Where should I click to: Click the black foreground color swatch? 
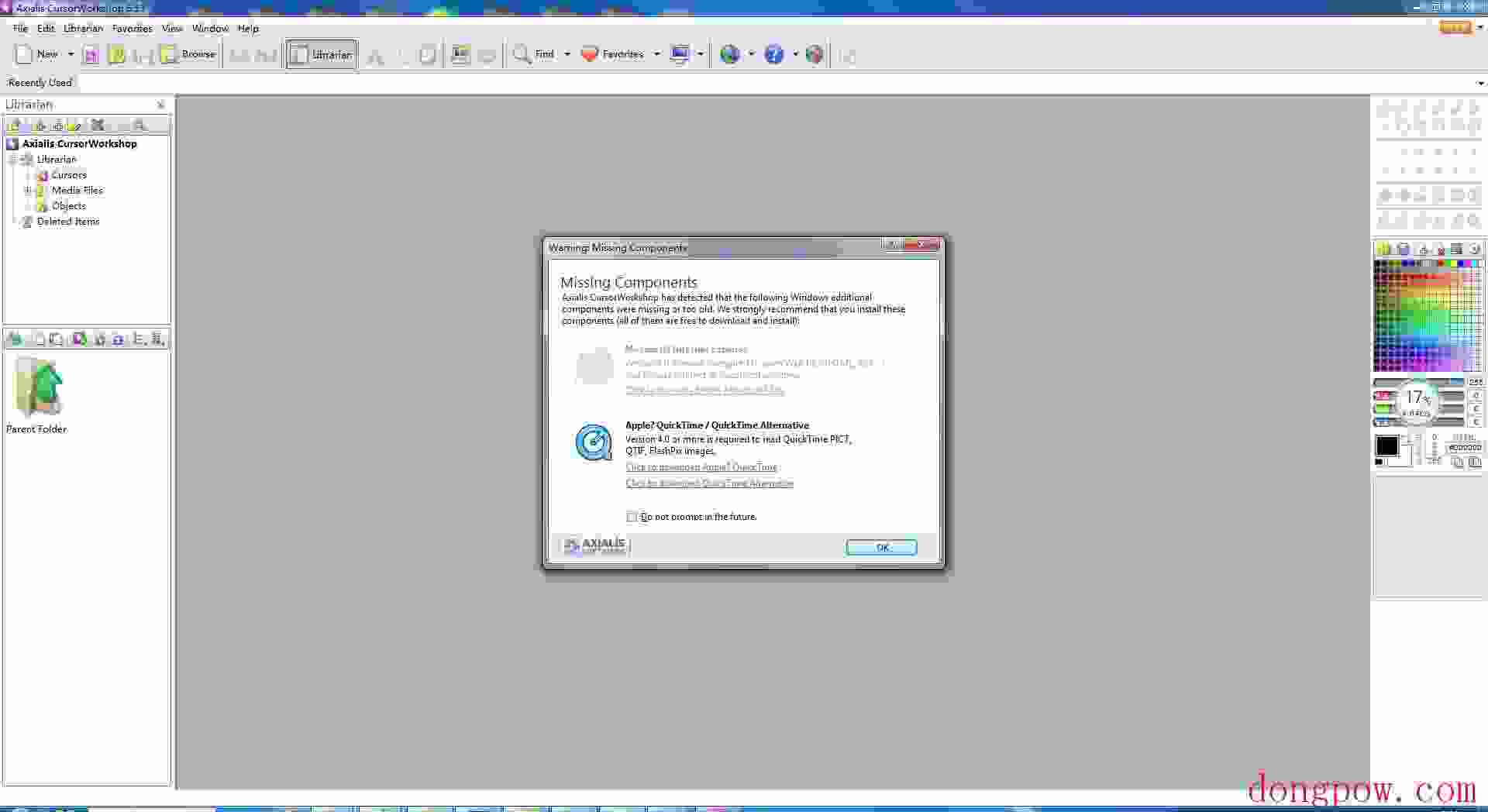pos(1386,446)
